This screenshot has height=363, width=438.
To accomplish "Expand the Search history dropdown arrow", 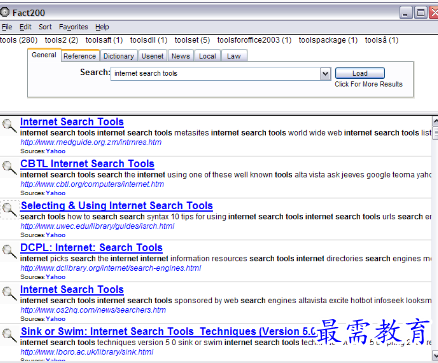I will 325,74.
